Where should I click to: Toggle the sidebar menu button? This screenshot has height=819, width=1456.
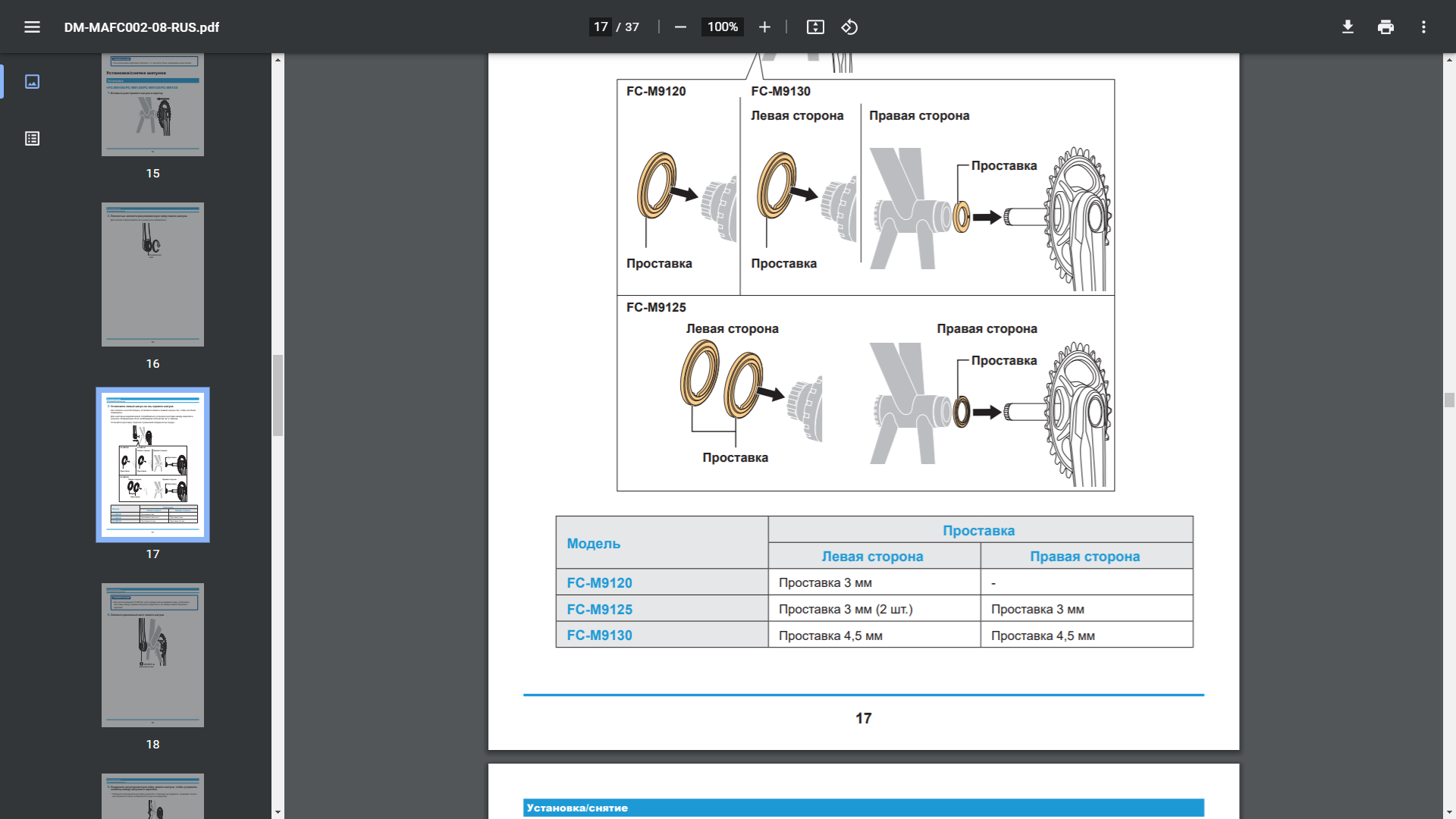click(x=32, y=27)
